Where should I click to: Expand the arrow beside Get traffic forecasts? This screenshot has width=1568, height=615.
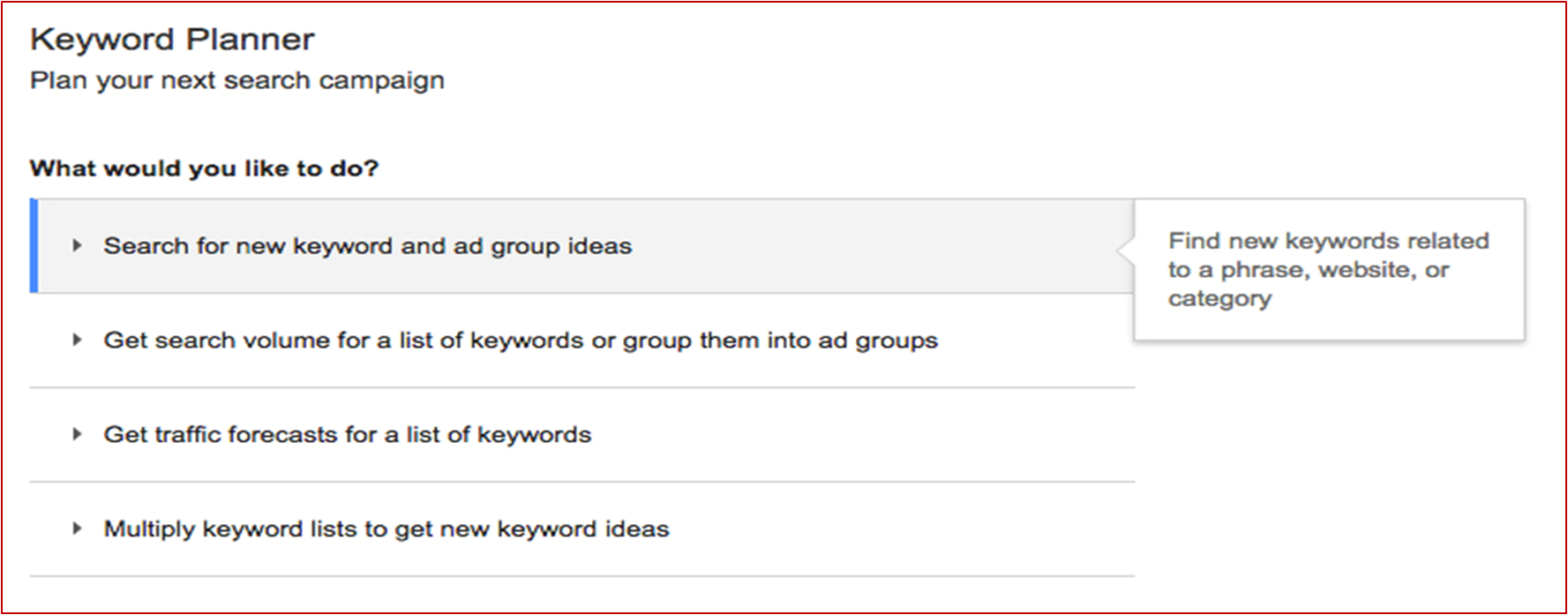click(x=77, y=434)
